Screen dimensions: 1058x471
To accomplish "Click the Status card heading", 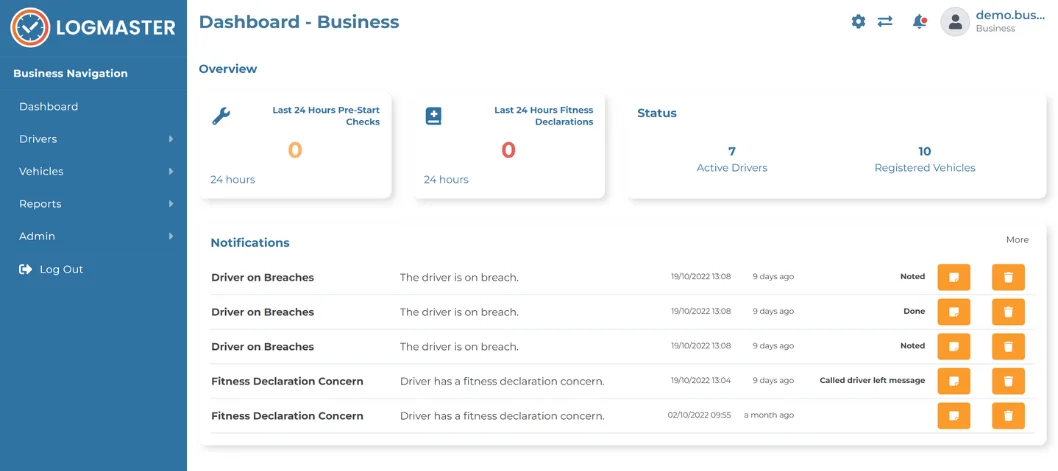I will (657, 113).
